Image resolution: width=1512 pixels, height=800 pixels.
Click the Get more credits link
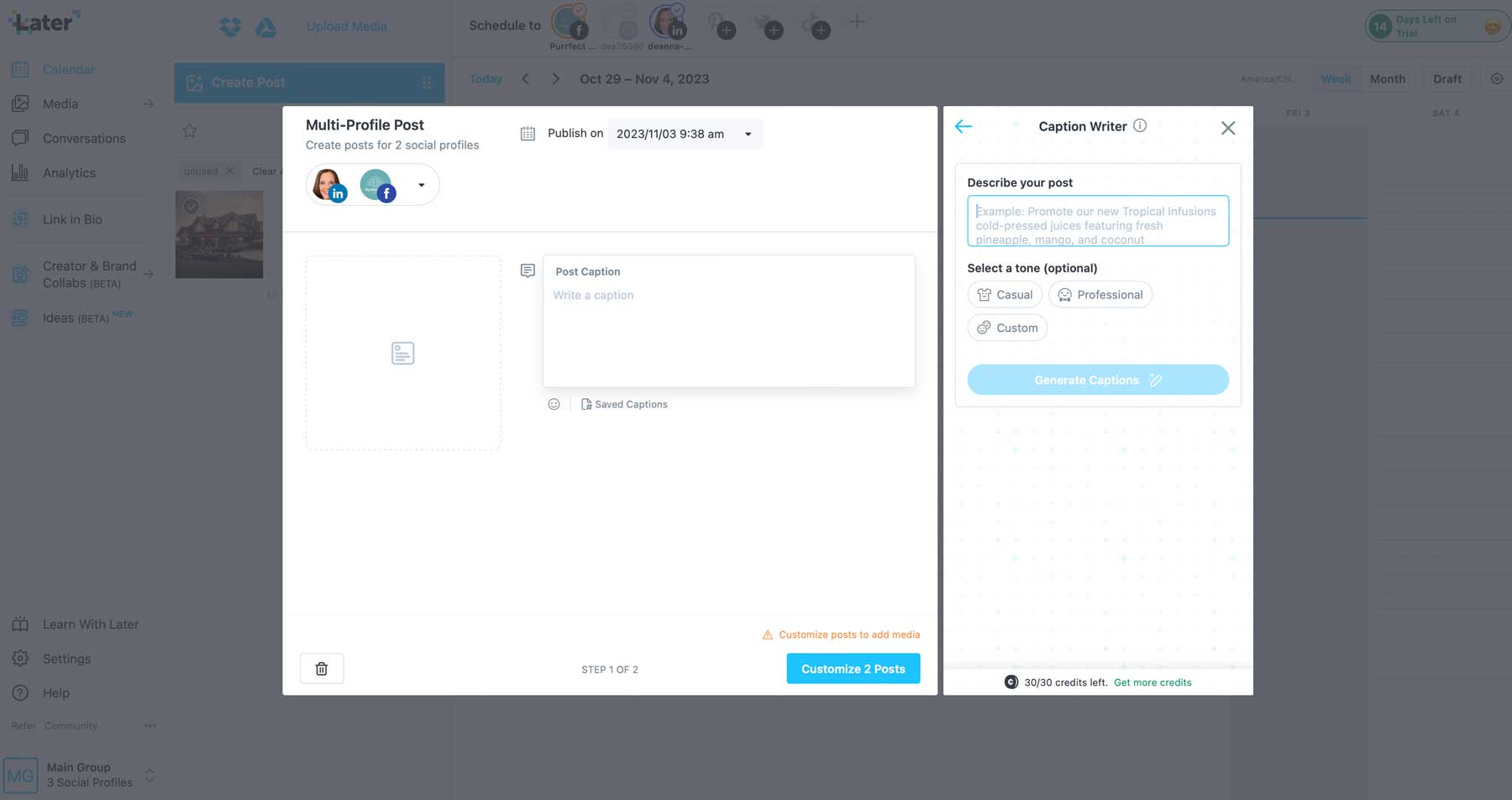coord(1152,682)
